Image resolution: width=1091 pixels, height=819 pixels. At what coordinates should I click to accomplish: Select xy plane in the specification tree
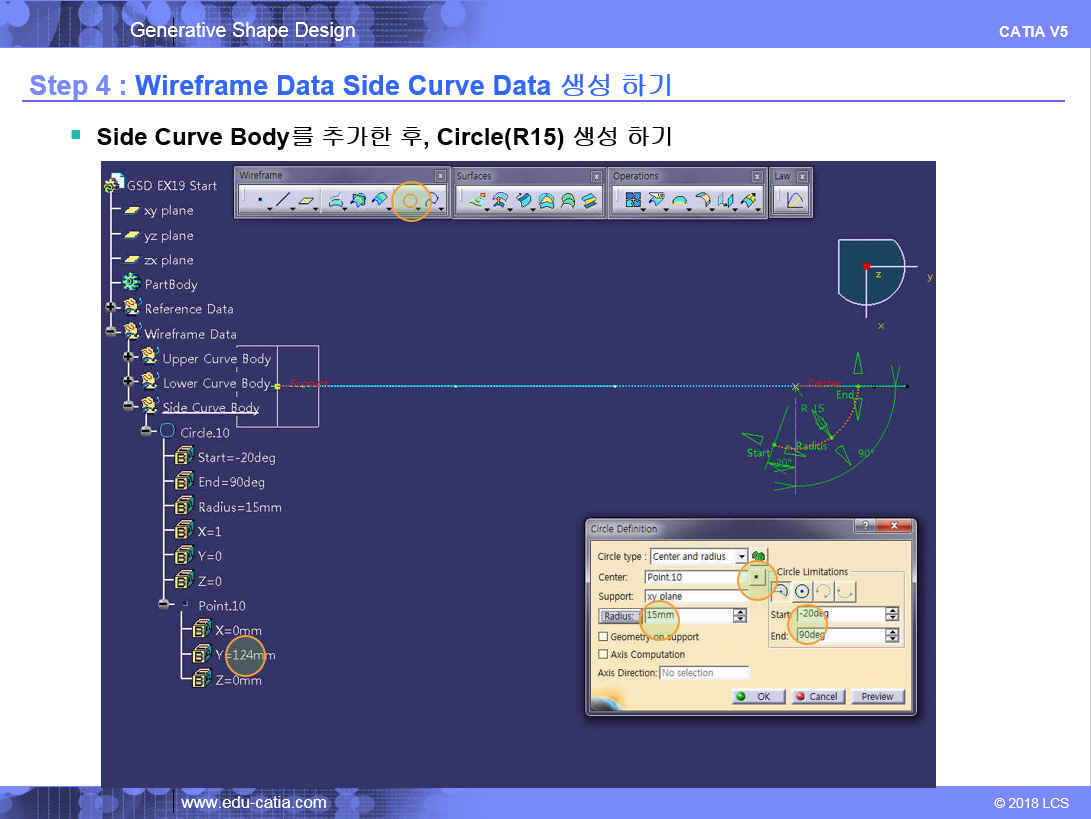[168, 211]
